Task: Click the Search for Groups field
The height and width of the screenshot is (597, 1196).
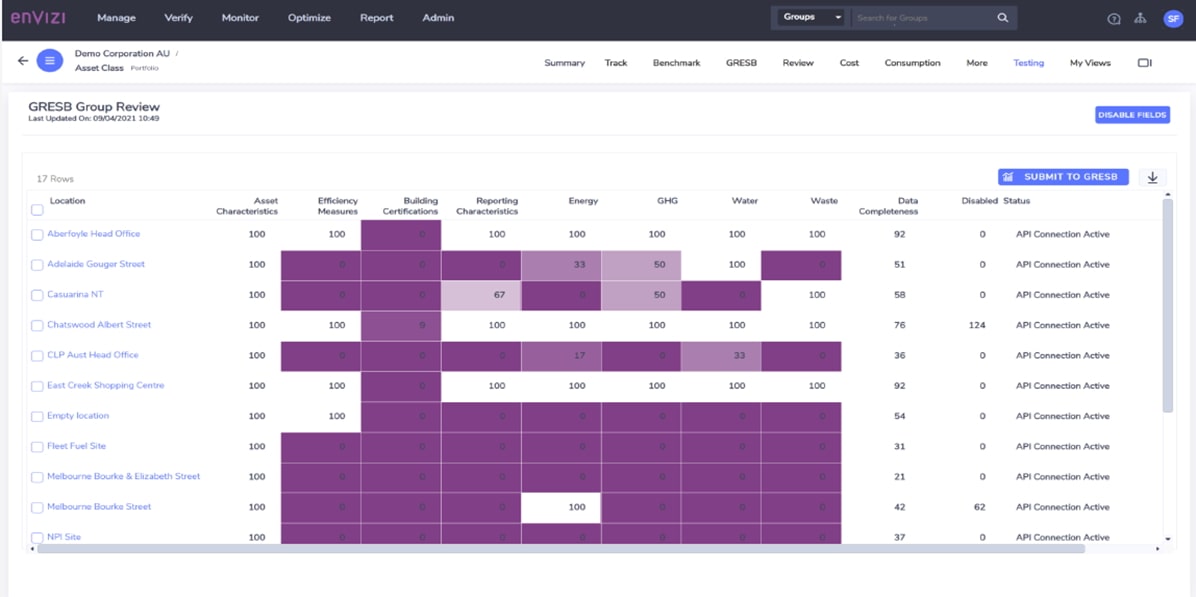Action: coord(920,18)
